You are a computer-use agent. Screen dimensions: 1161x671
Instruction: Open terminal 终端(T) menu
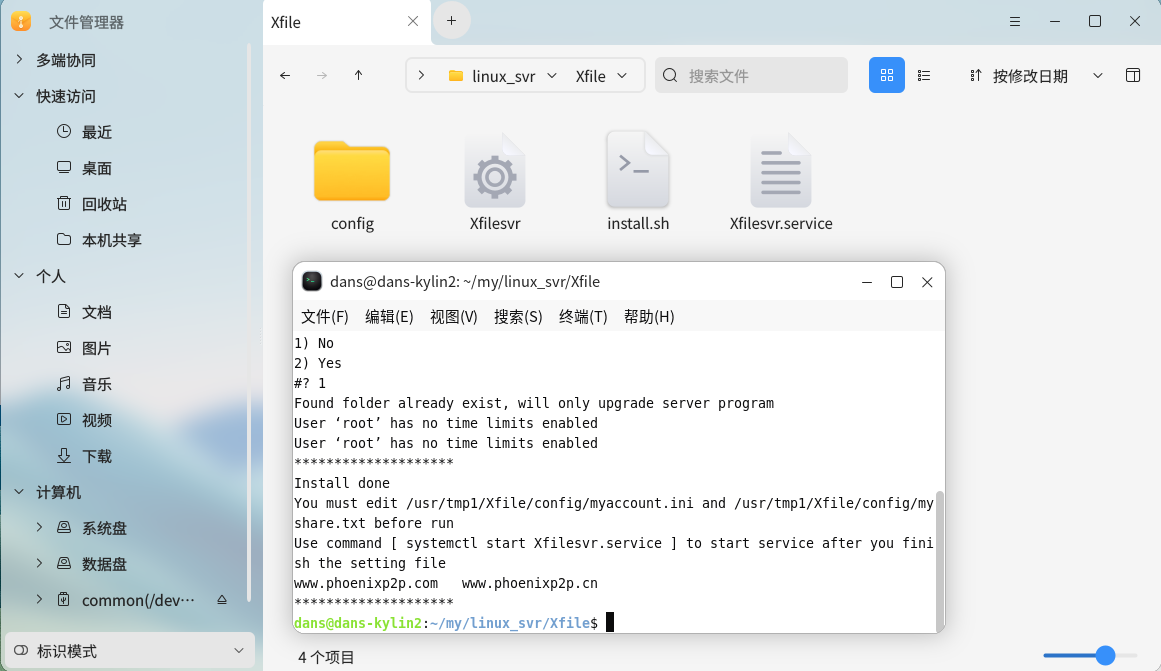coord(583,317)
